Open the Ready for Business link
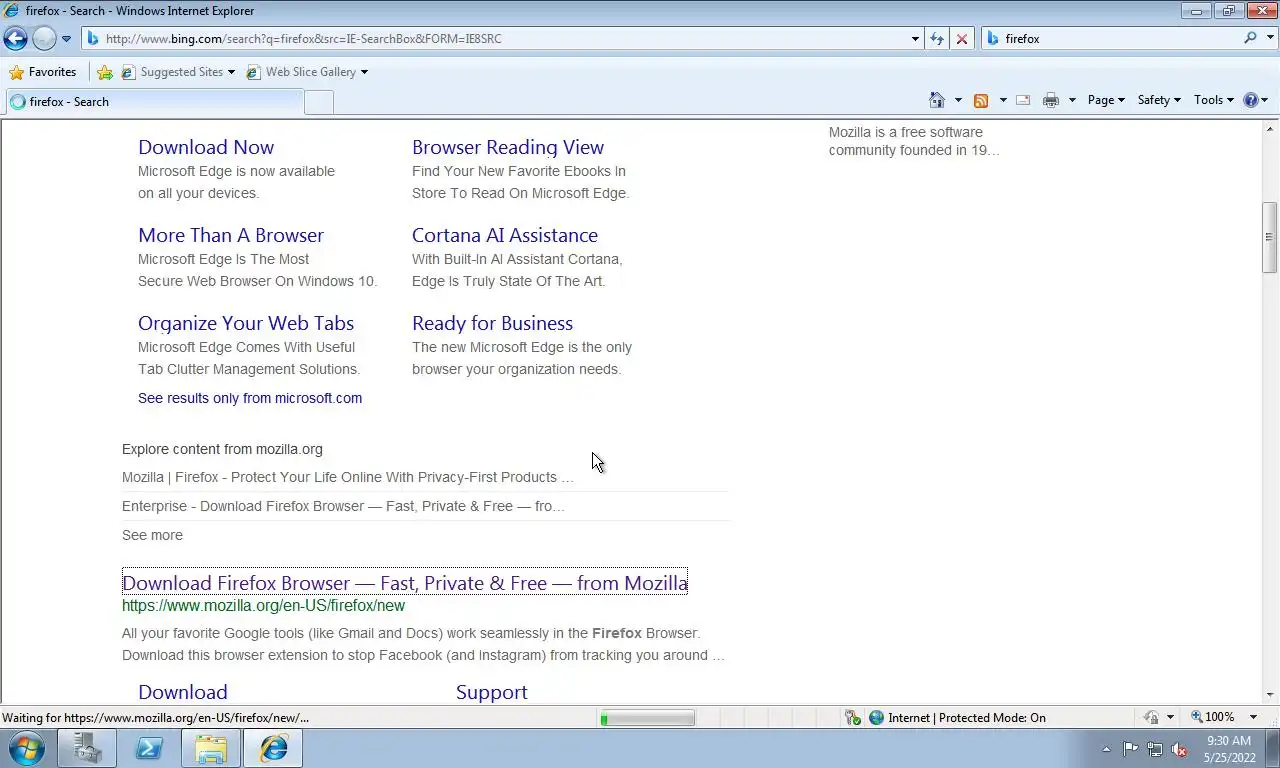1280x768 pixels. point(492,323)
